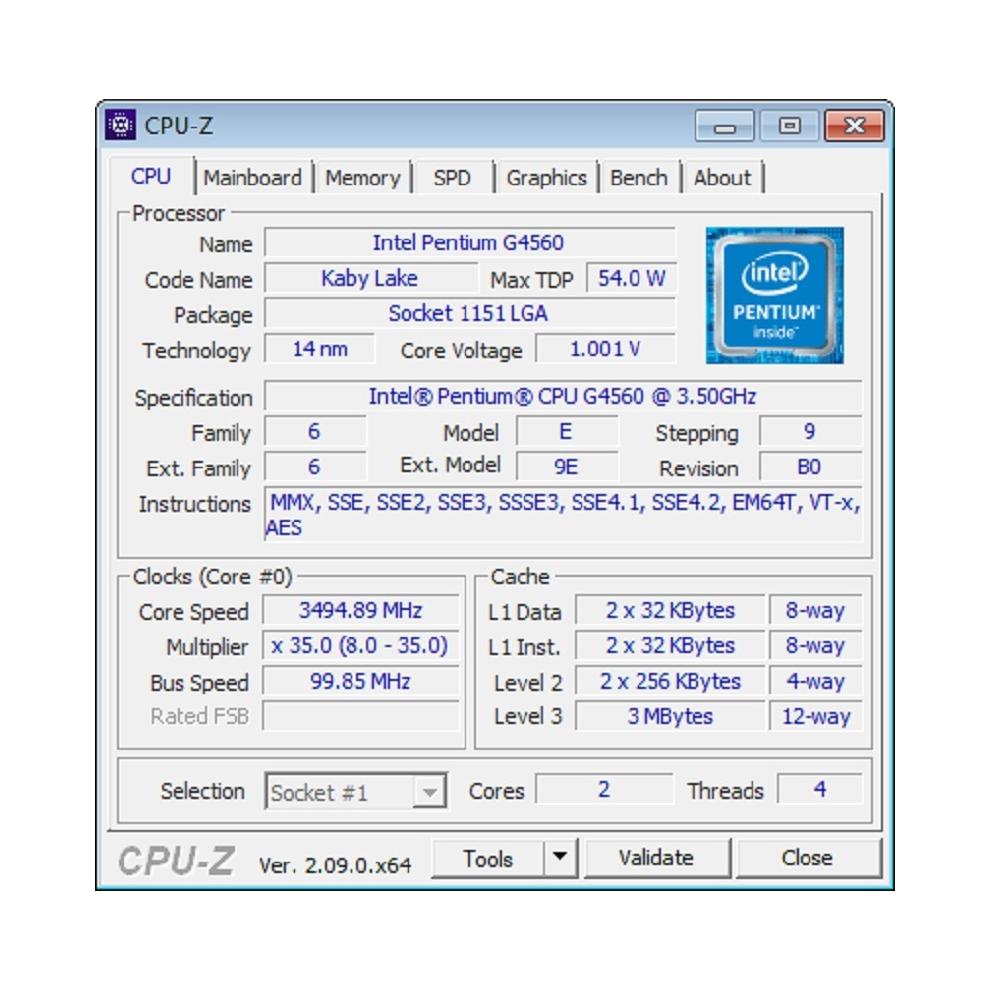989x989 pixels.
Task: Click the Validate button
Action: coord(657,858)
